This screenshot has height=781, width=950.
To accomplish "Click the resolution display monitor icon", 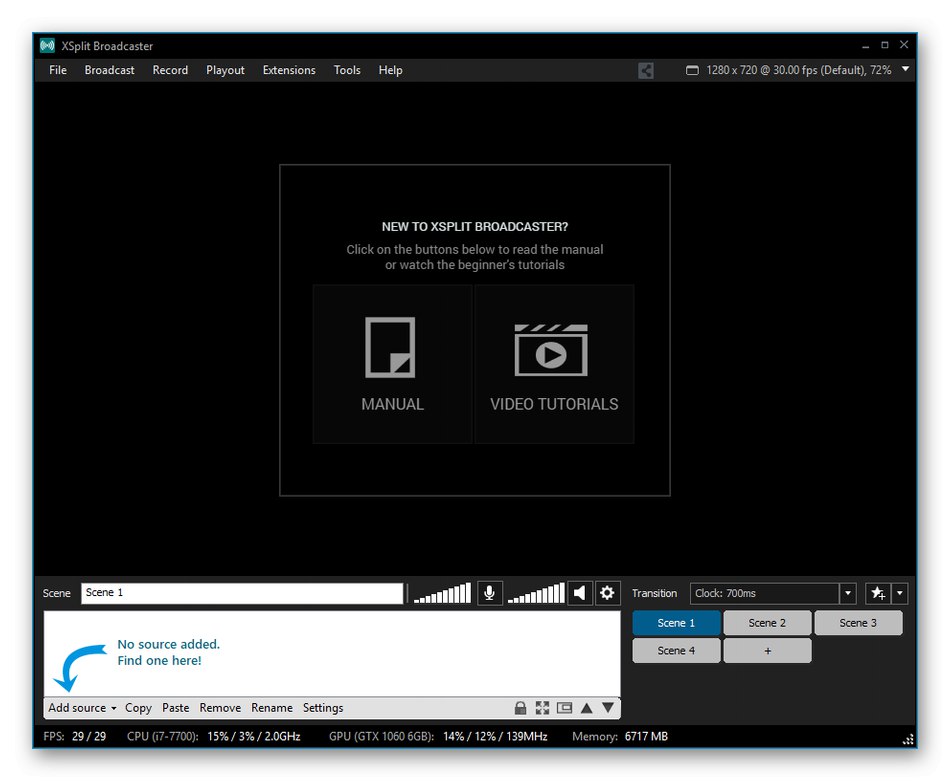I will pyautogui.click(x=692, y=70).
